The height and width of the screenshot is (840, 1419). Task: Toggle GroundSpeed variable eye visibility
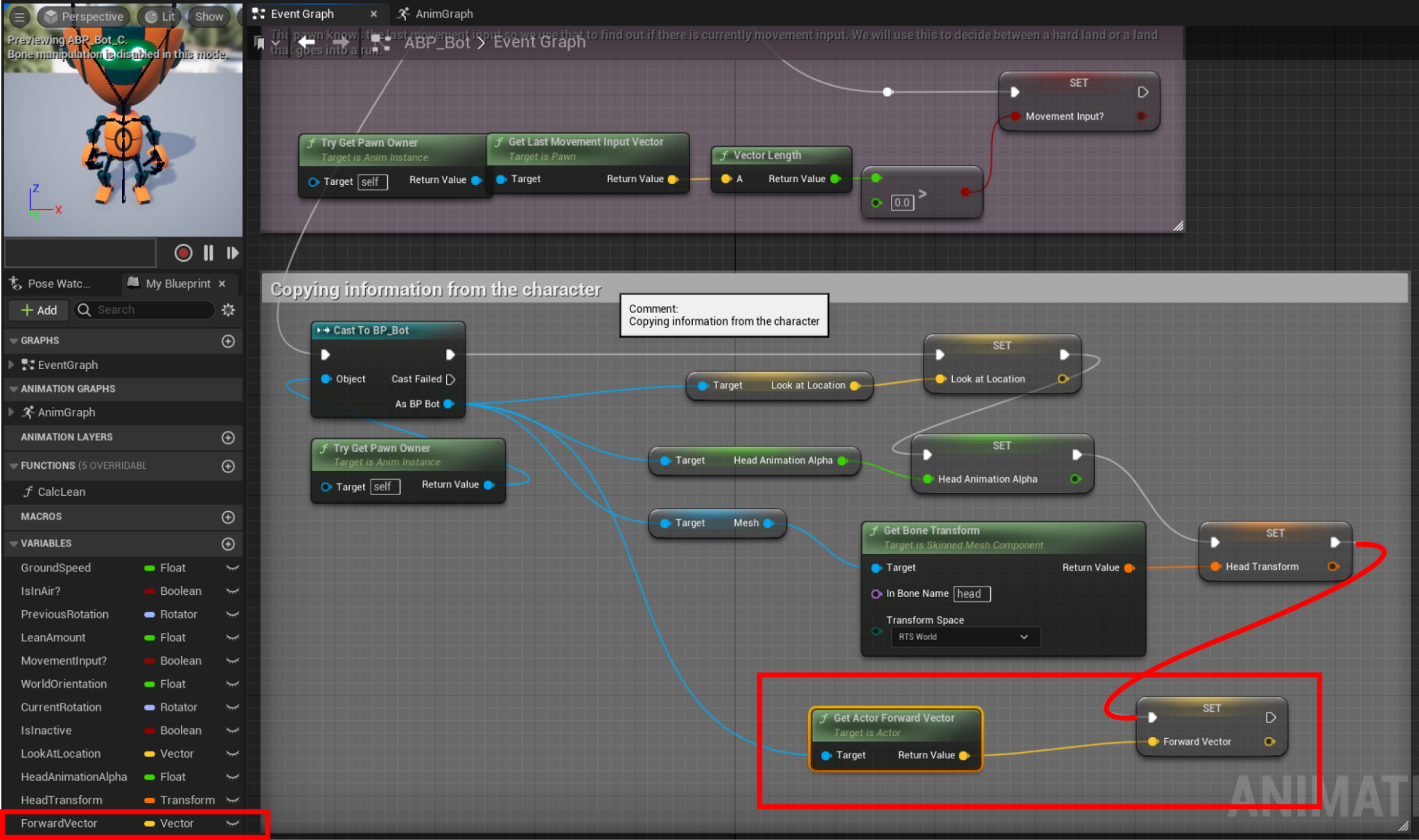[x=233, y=568]
